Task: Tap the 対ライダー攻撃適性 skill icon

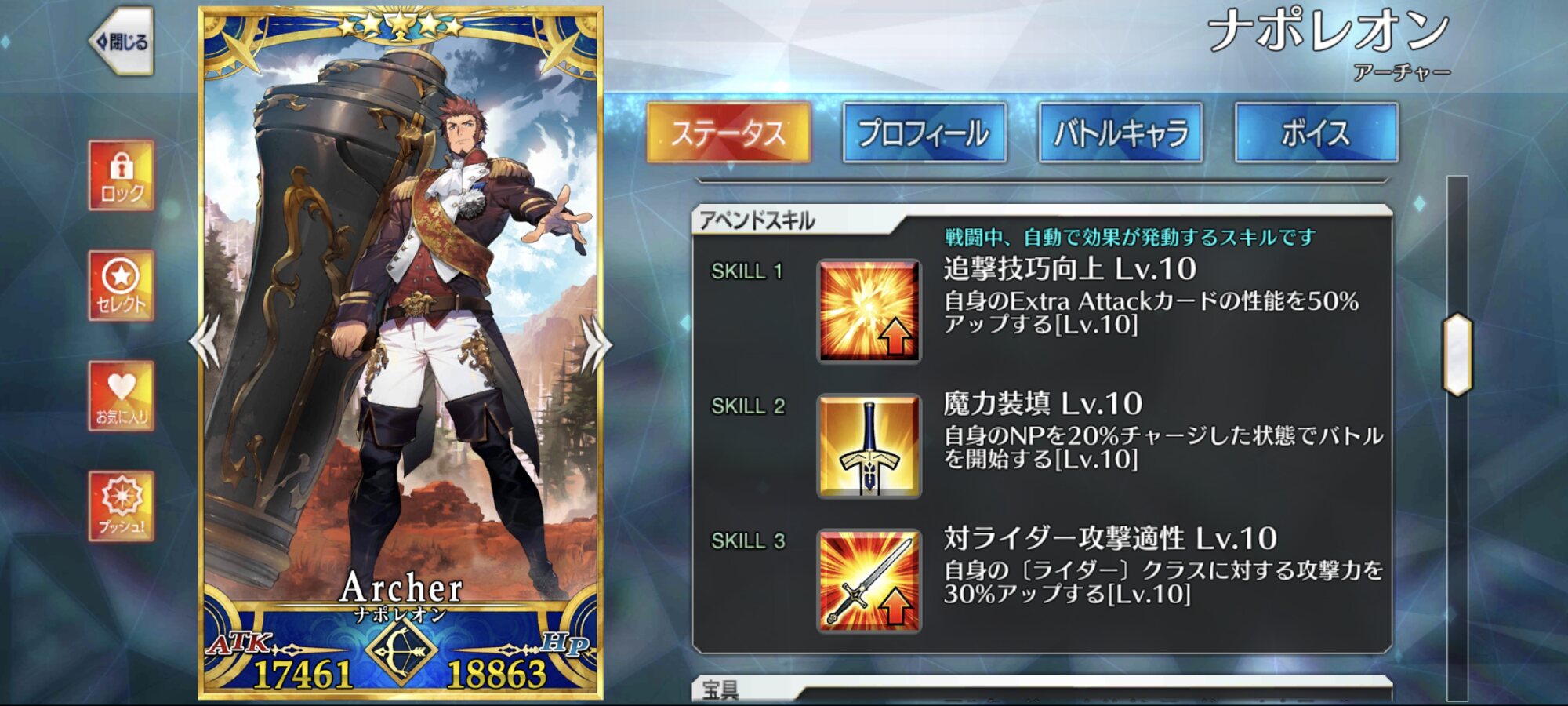Action: 869,581
